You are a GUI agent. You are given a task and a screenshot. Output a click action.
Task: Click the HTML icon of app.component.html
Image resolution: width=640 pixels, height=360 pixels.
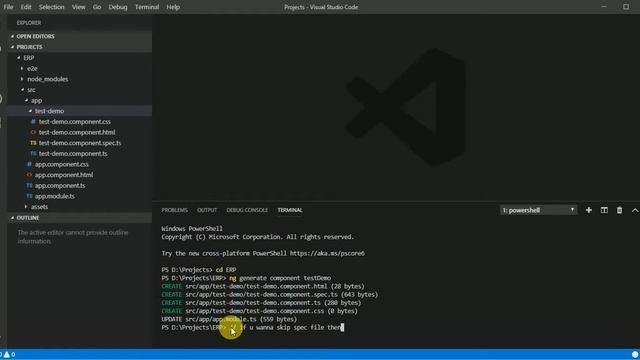pos(29,175)
